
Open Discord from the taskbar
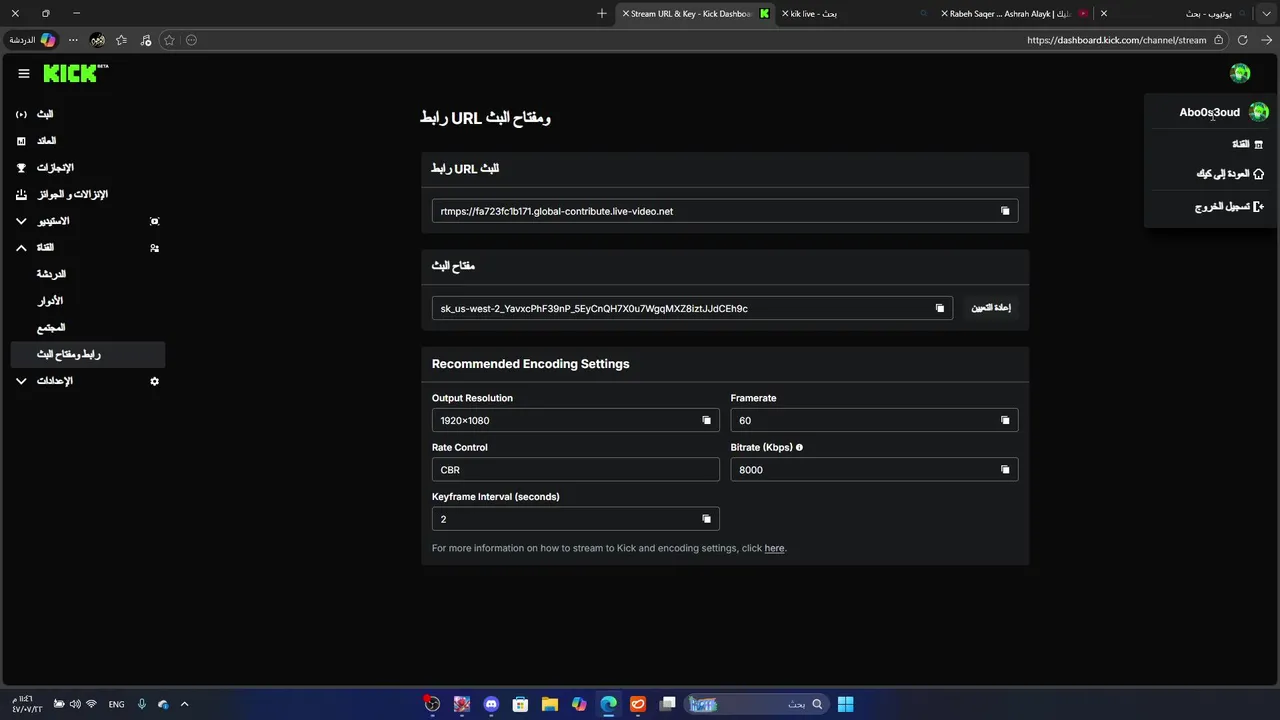(491, 704)
